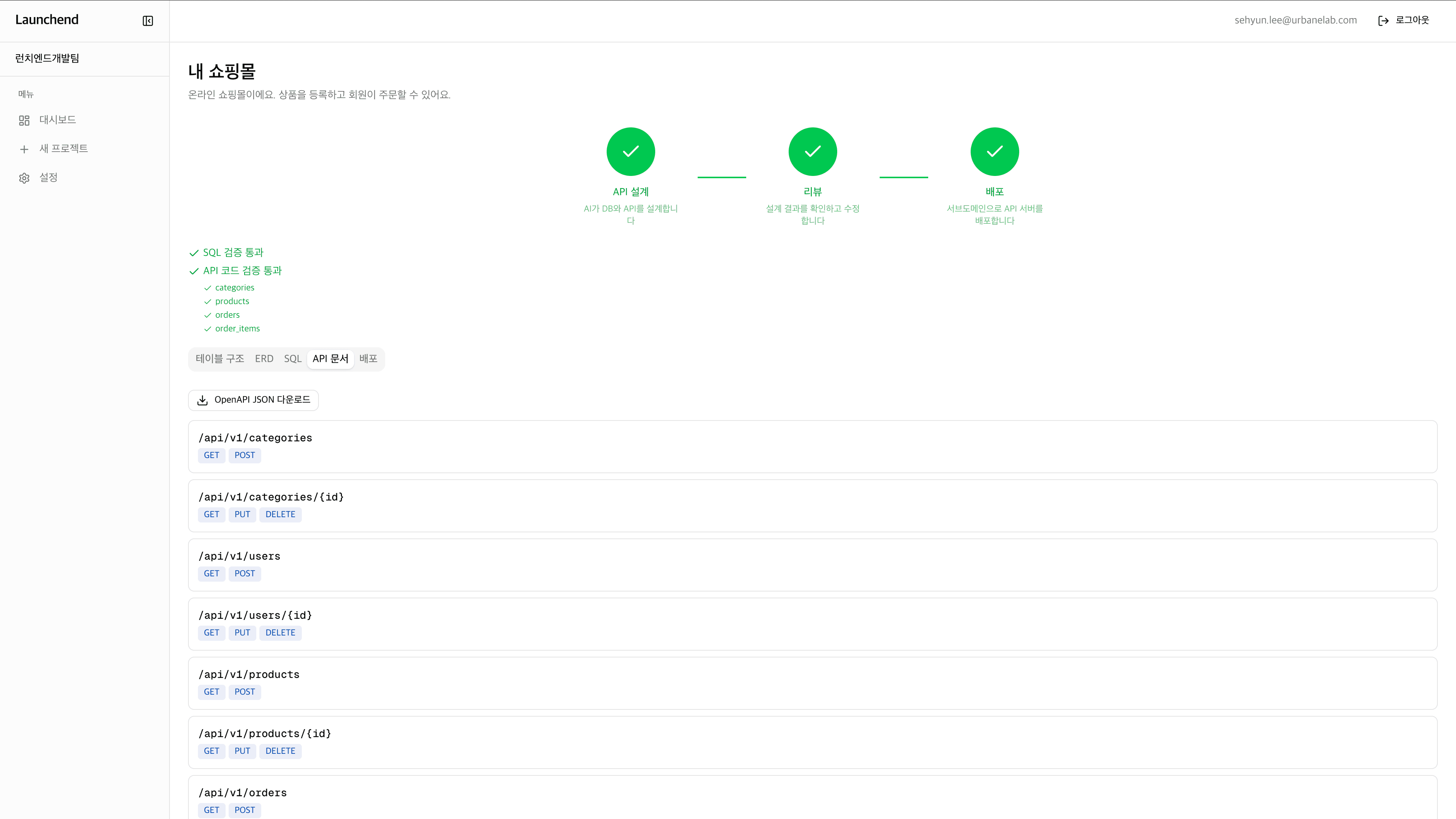This screenshot has width=1456, height=819.
Task: Click the order_items validation entry
Action: (x=237, y=329)
